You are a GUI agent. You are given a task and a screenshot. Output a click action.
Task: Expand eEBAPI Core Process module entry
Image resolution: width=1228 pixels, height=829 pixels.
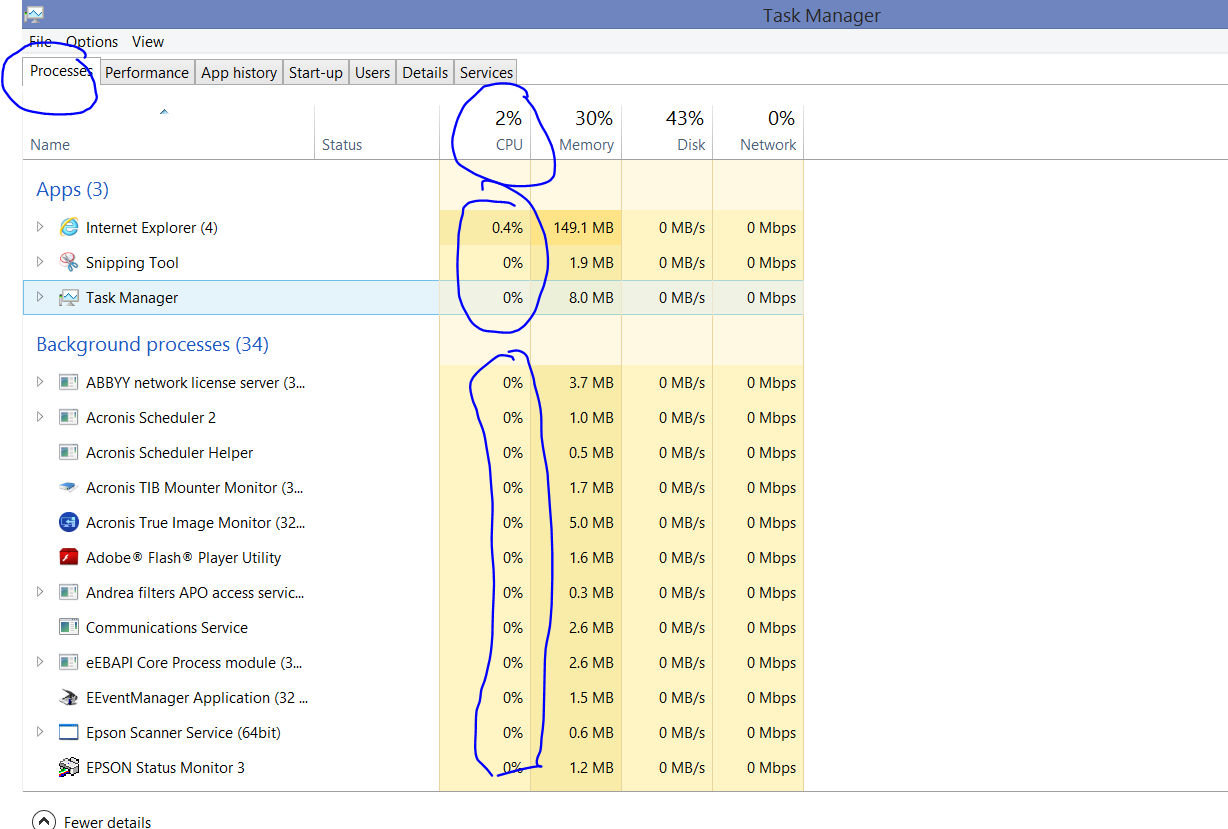pos(40,662)
